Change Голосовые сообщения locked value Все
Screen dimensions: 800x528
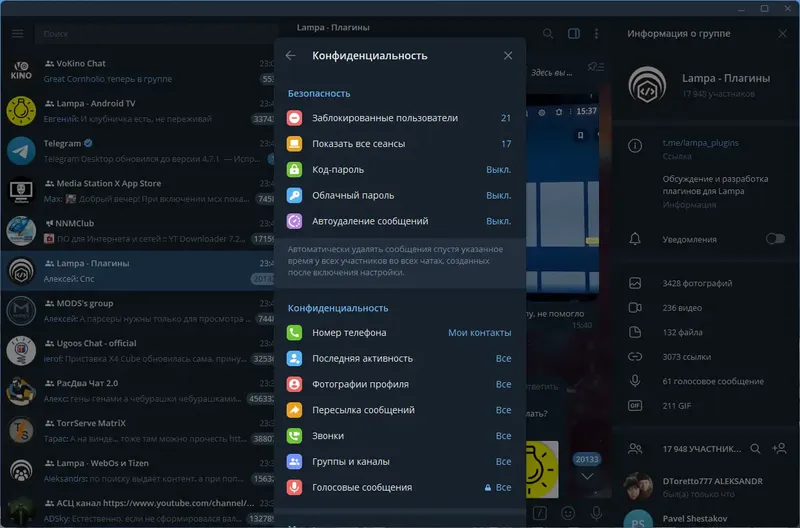(498, 488)
